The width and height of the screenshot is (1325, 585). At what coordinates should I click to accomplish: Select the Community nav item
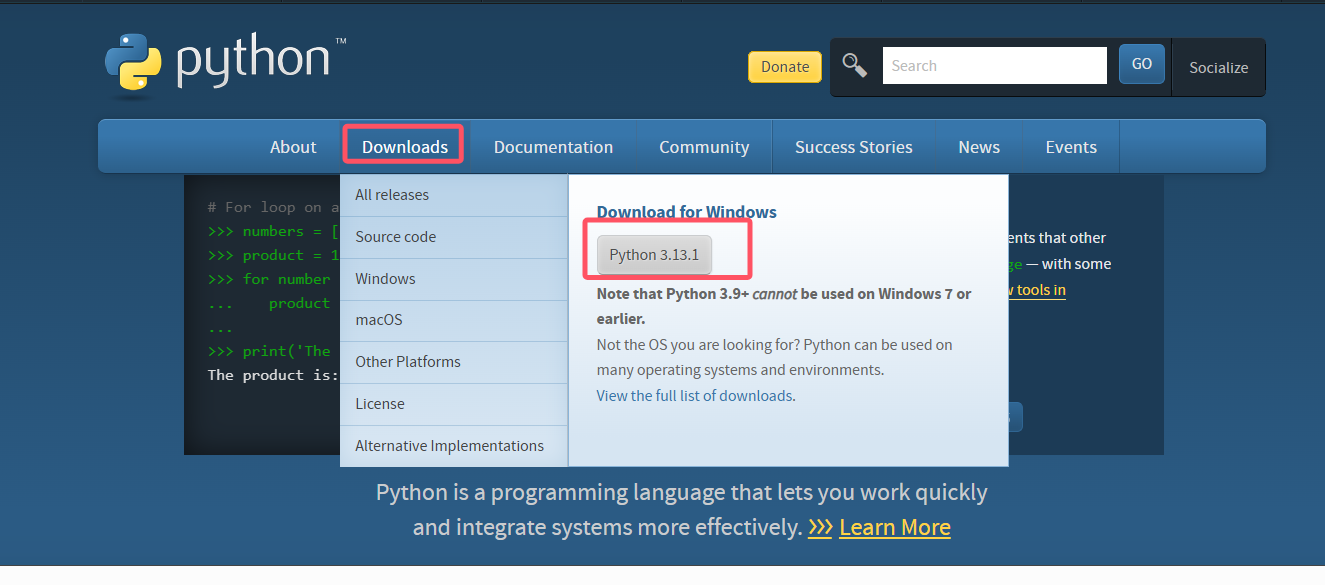tap(704, 147)
